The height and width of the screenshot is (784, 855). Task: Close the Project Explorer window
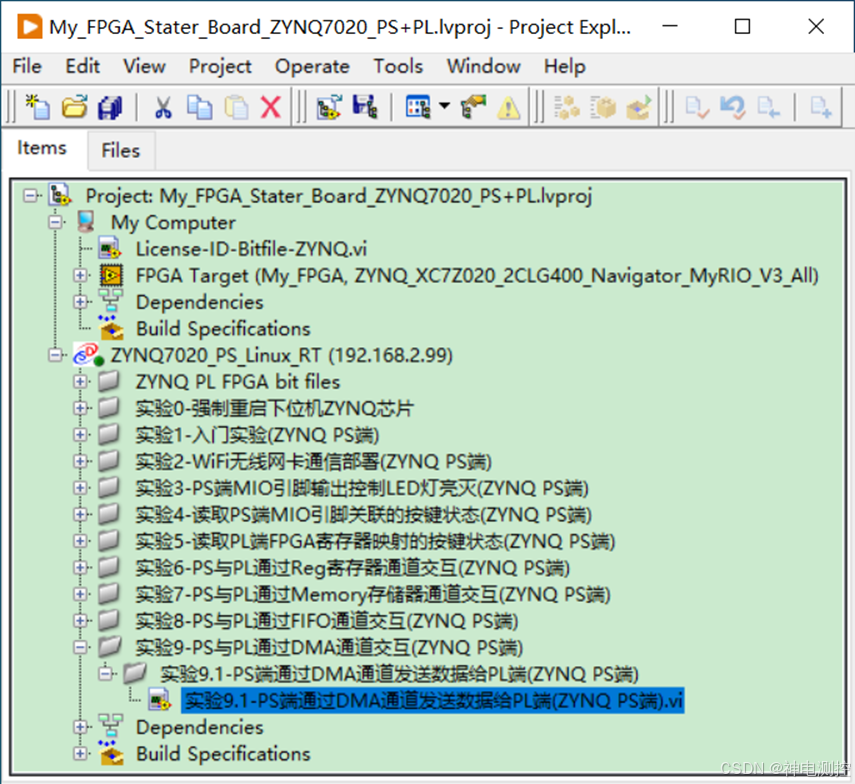click(816, 26)
